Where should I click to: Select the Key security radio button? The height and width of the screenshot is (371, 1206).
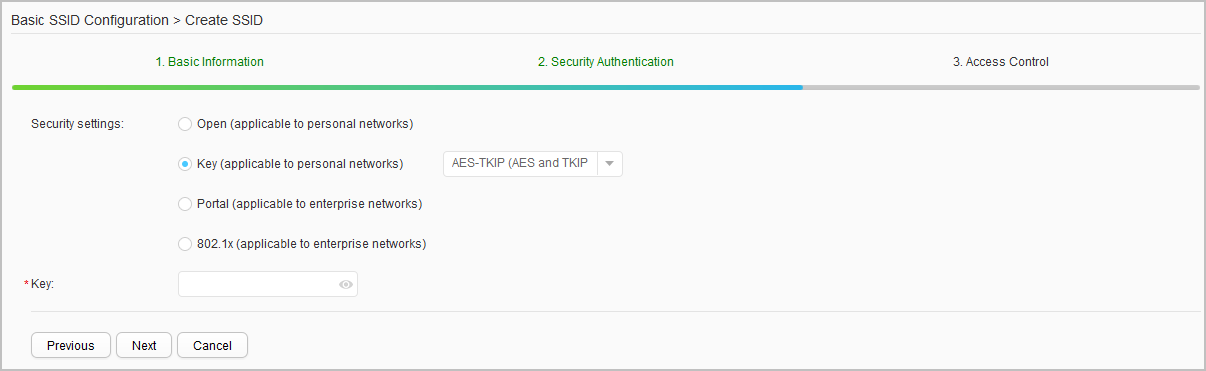[x=184, y=164]
